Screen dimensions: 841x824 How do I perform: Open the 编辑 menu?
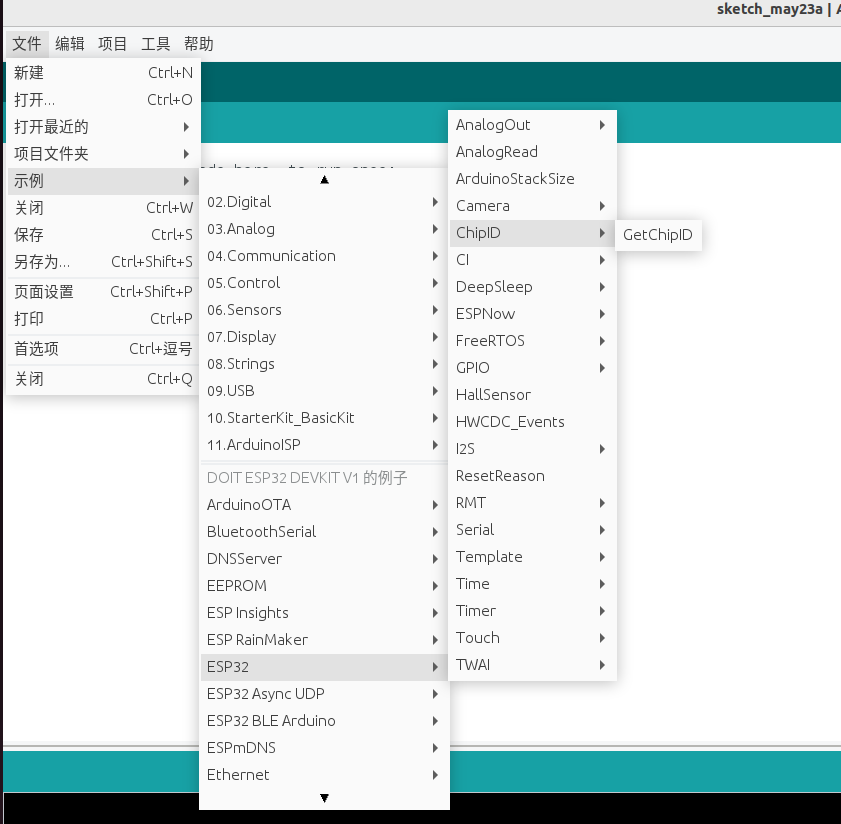coord(68,43)
